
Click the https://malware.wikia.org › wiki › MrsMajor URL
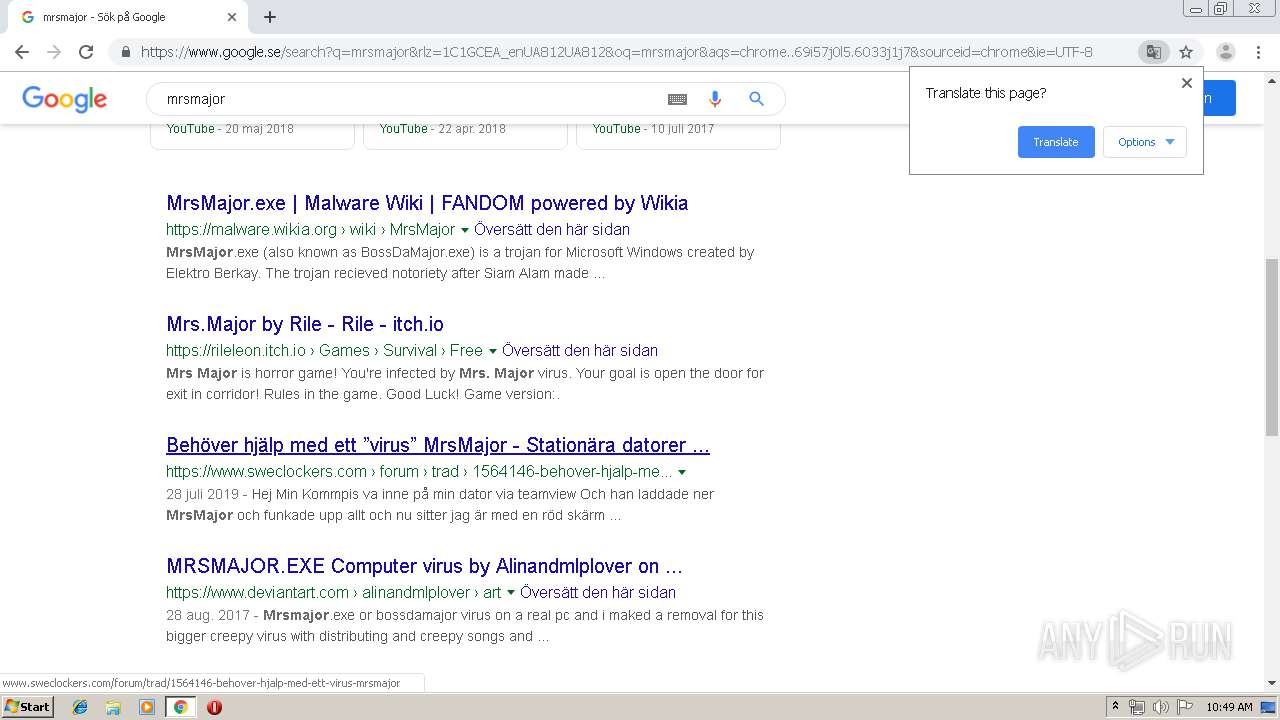310,229
